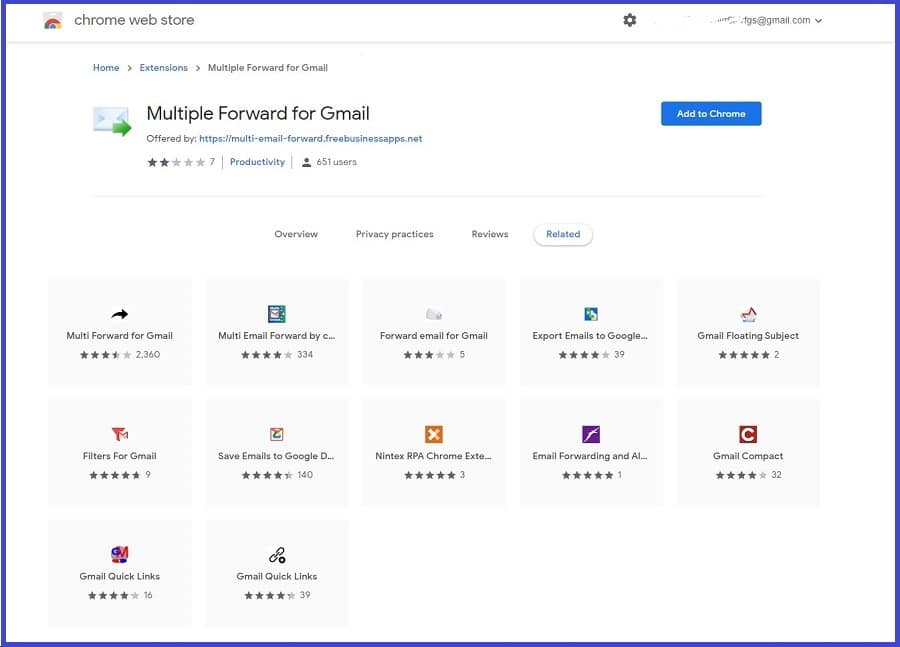Click the chrome web store header title

134,20
